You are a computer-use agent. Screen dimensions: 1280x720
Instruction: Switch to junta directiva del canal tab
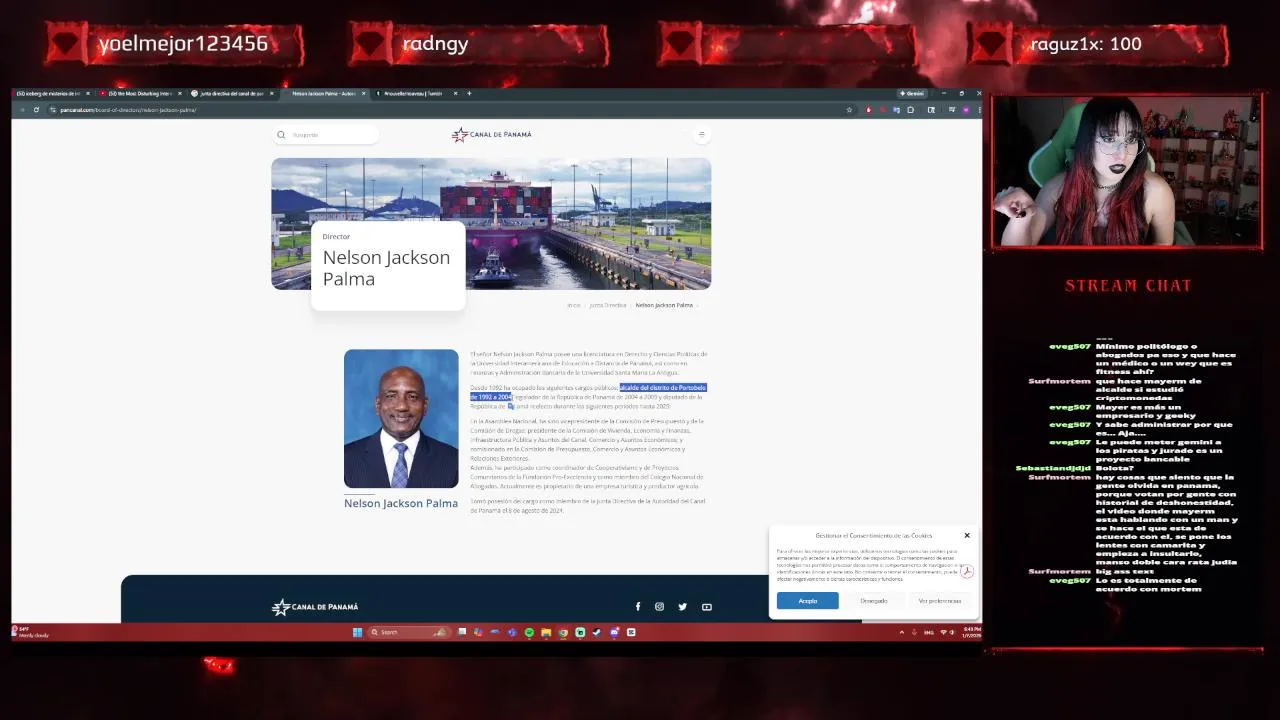point(230,93)
